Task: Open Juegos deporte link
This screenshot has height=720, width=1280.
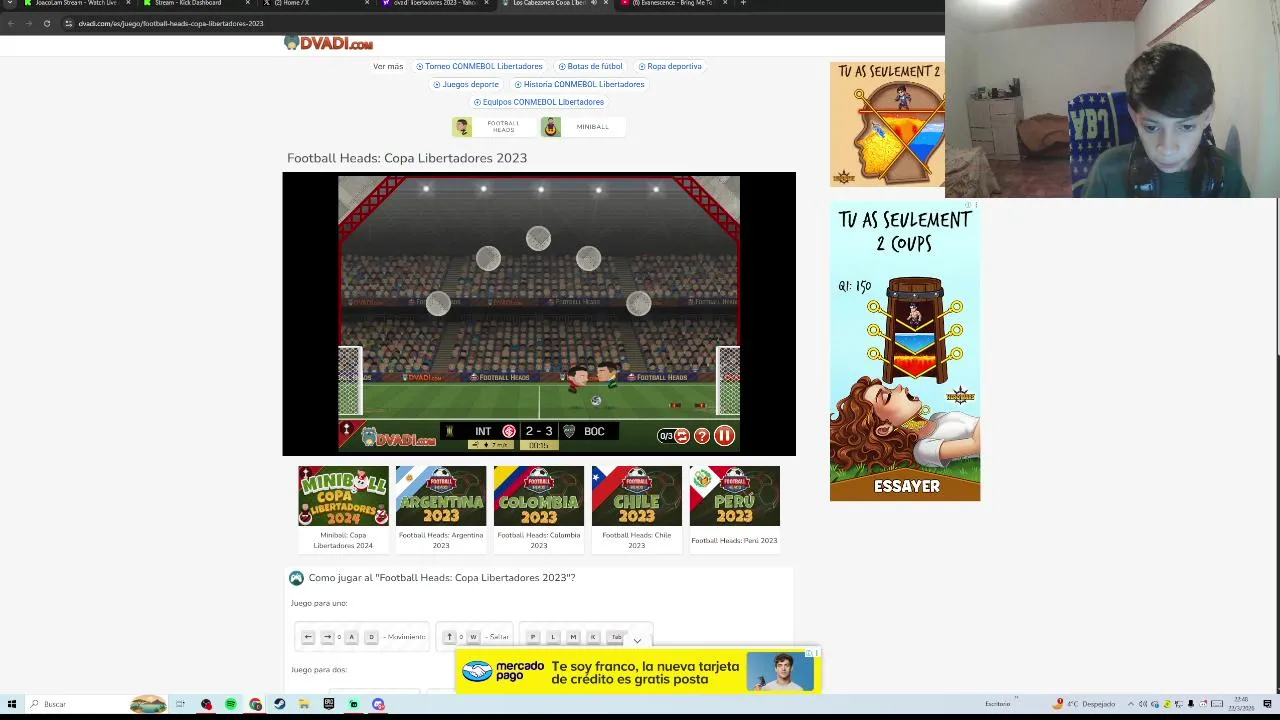Action: (x=466, y=84)
